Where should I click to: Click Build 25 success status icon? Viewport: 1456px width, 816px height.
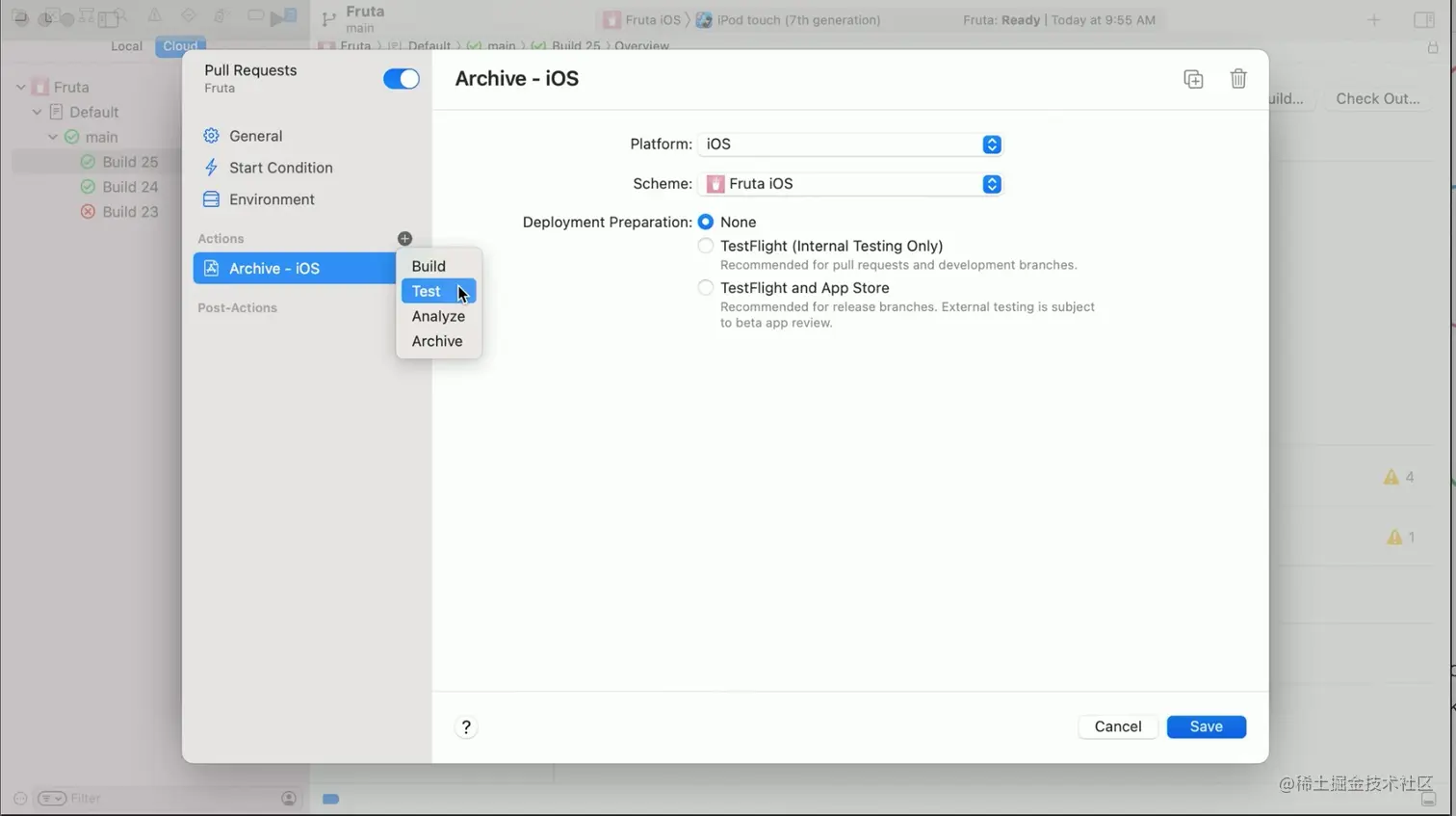(x=88, y=162)
